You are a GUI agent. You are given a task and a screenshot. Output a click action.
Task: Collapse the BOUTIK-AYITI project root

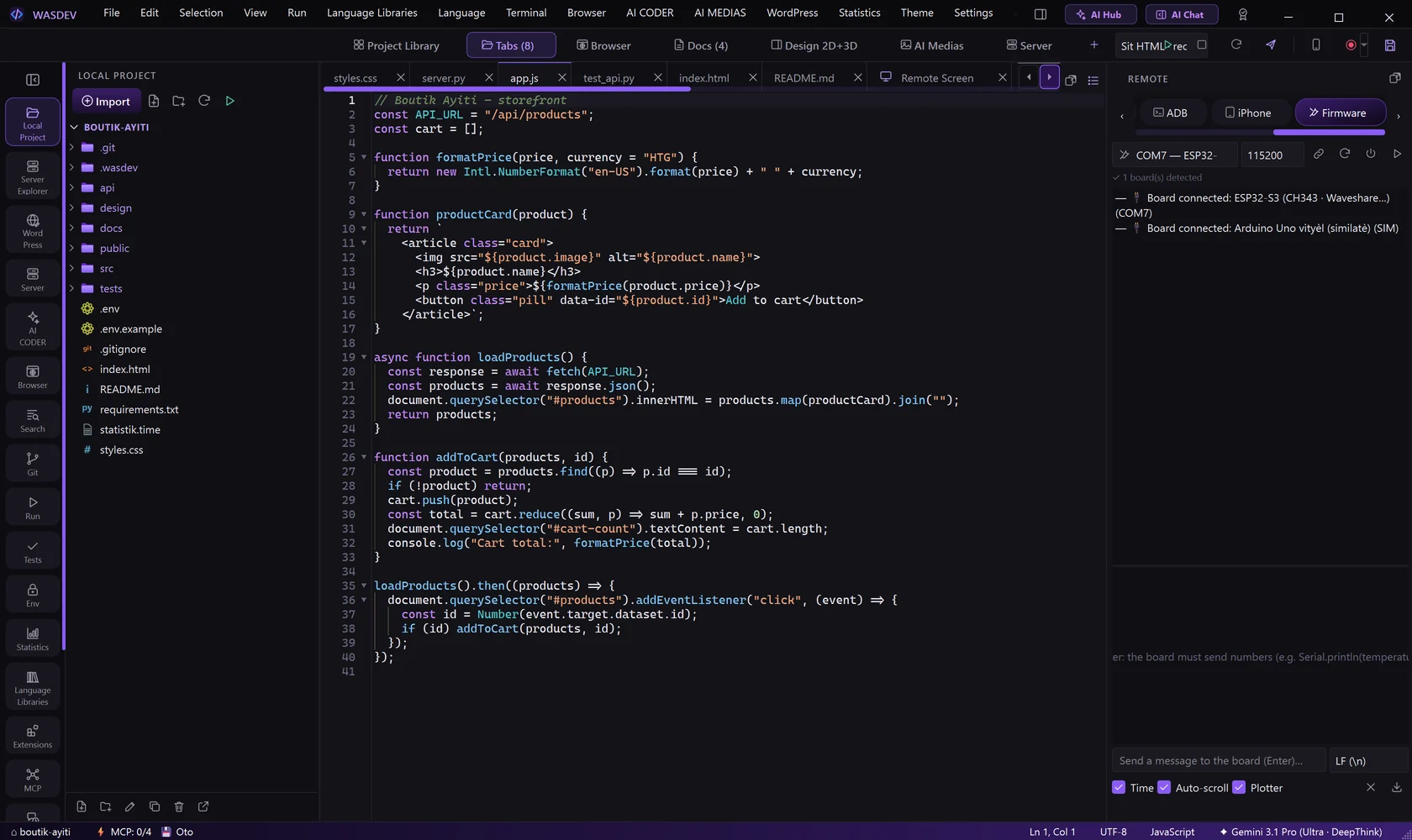74,128
